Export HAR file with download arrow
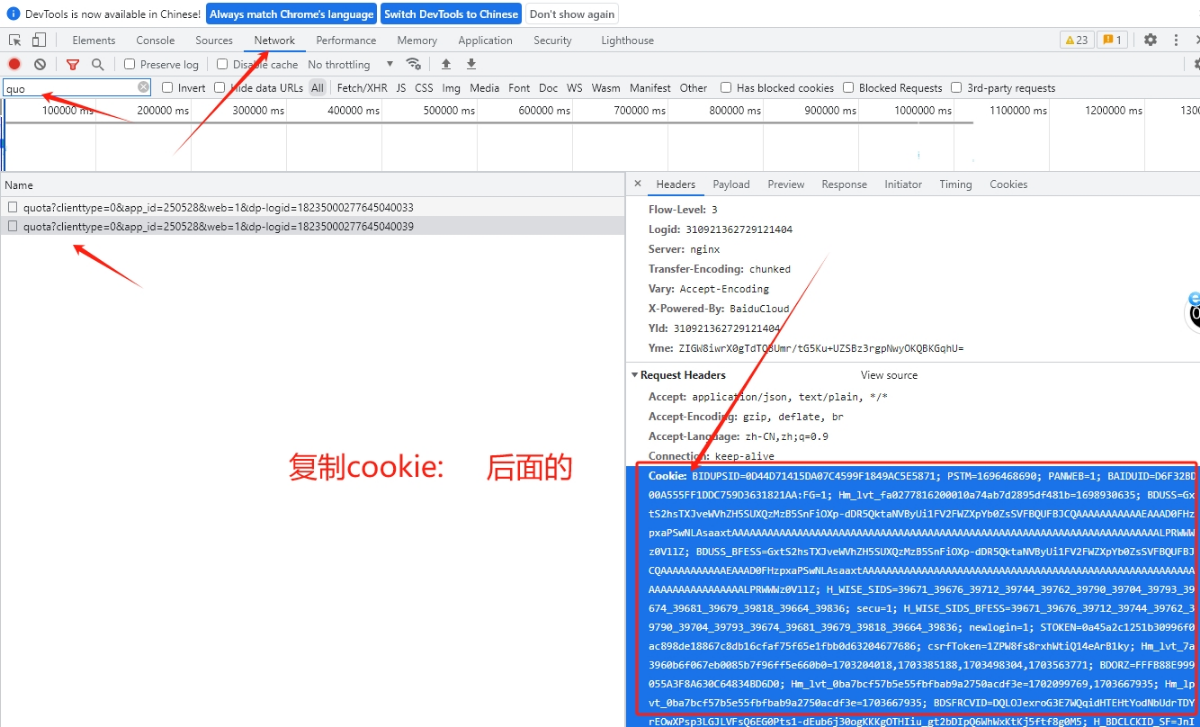The height and width of the screenshot is (727, 1200). click(471, 64)
